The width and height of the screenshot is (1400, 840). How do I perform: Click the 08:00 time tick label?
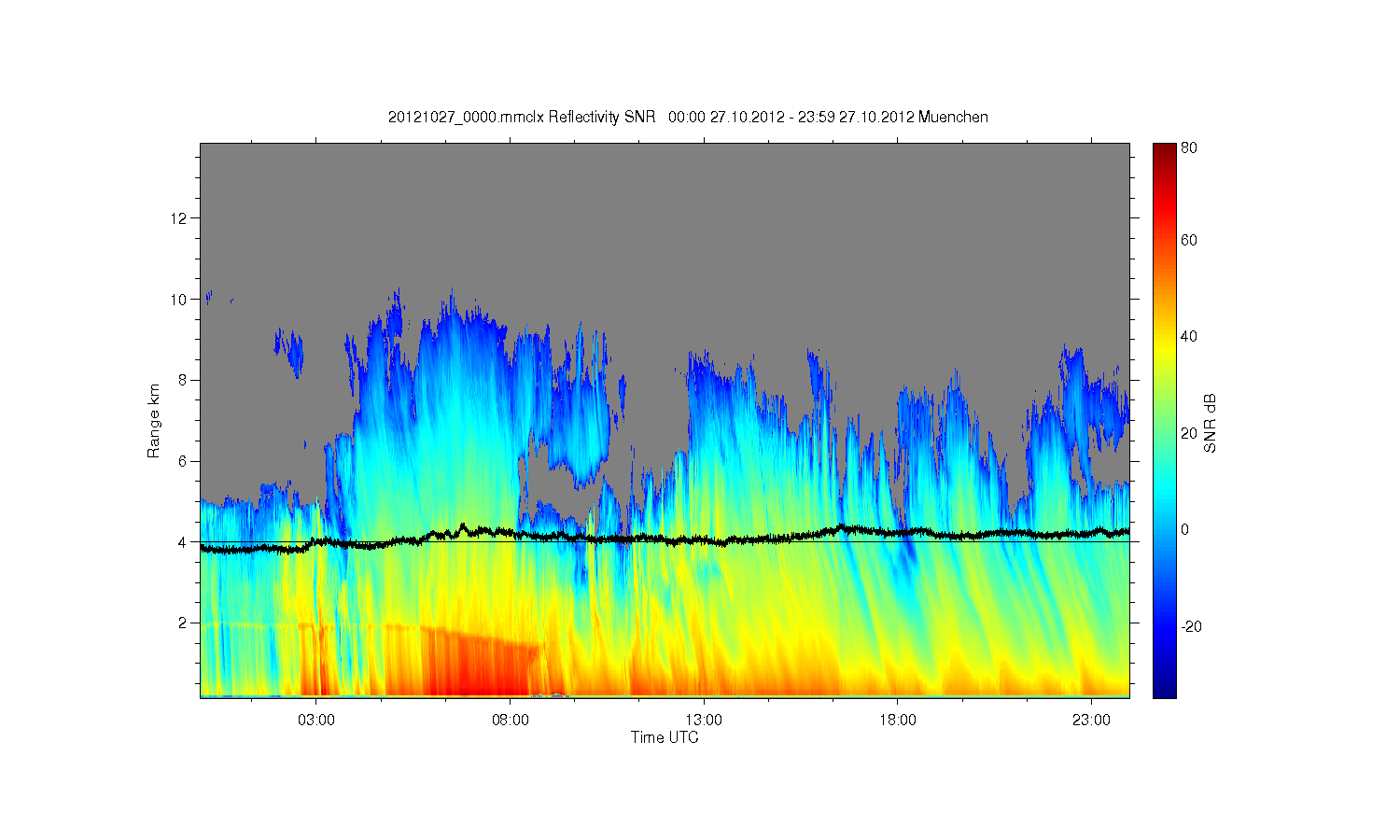pyautogui.click(x=510, y=721)
